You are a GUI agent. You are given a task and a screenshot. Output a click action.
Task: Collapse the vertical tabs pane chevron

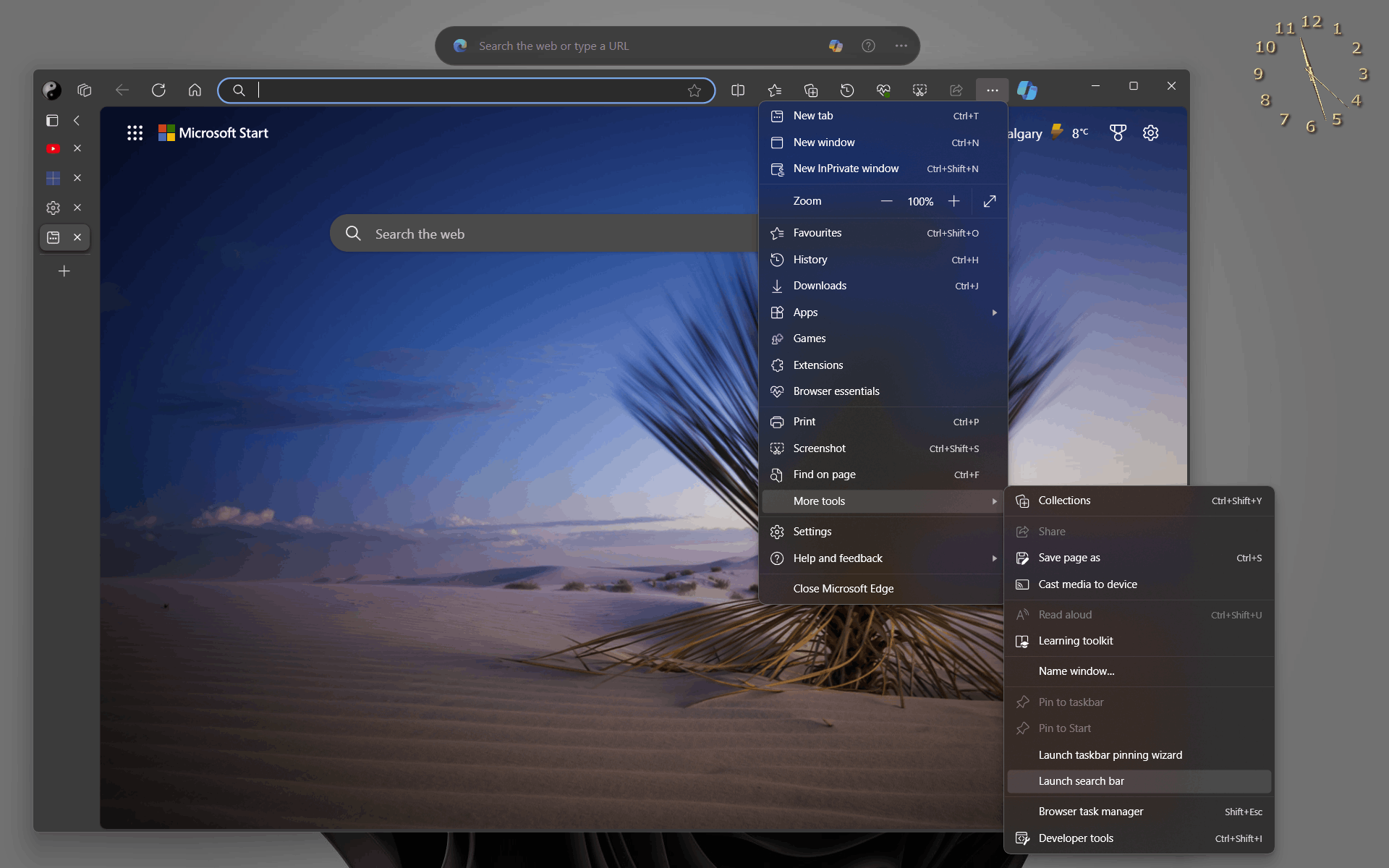pos(77,121)
